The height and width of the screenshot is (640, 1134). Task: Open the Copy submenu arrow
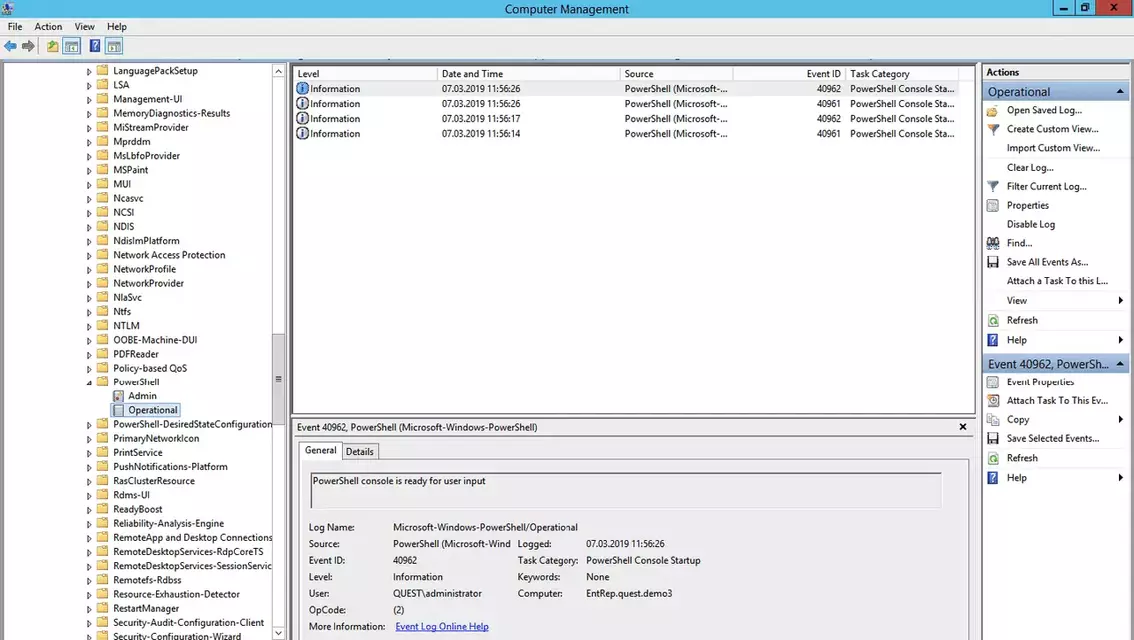[x=1120, y=419]
